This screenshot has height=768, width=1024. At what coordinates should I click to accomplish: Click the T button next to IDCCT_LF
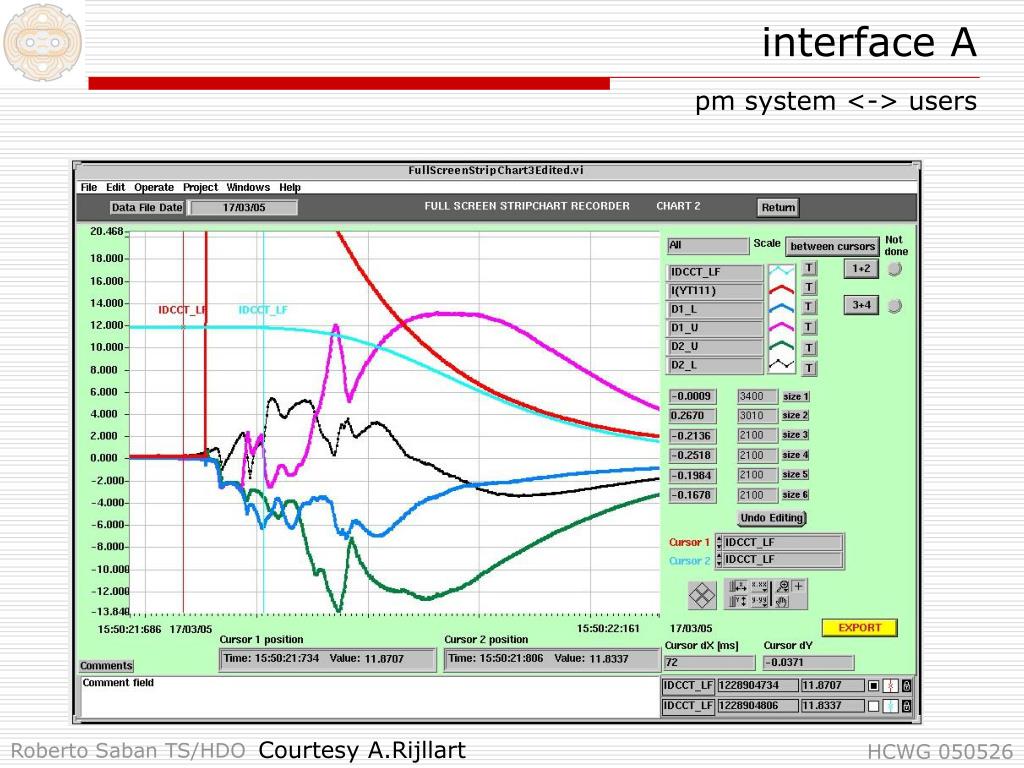809,268
